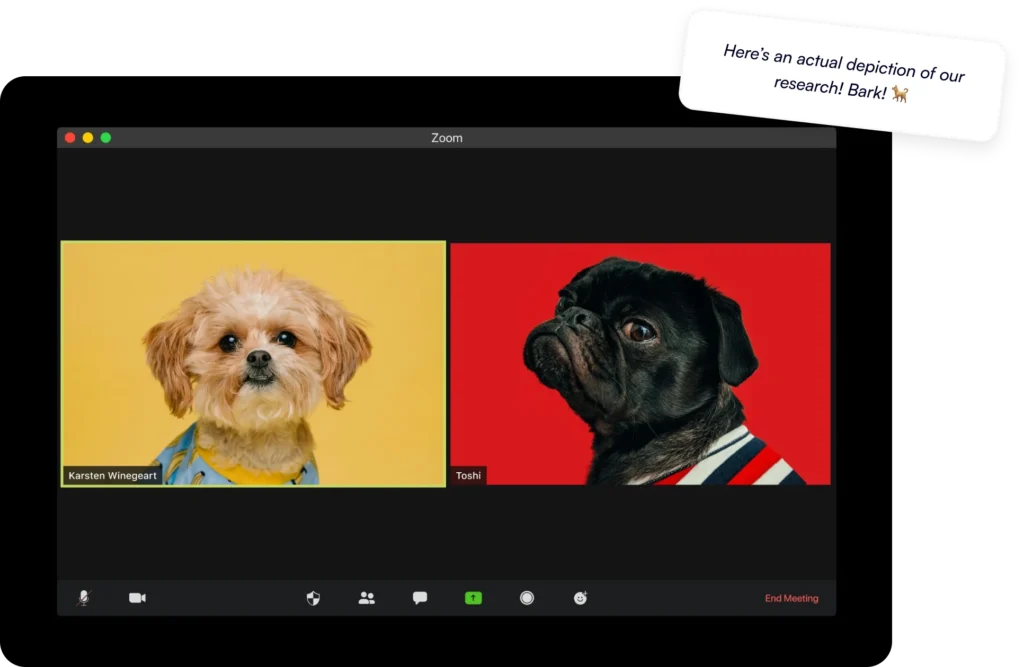
Task: Open the Reactions smiley icon
Action: pos(580,598)
